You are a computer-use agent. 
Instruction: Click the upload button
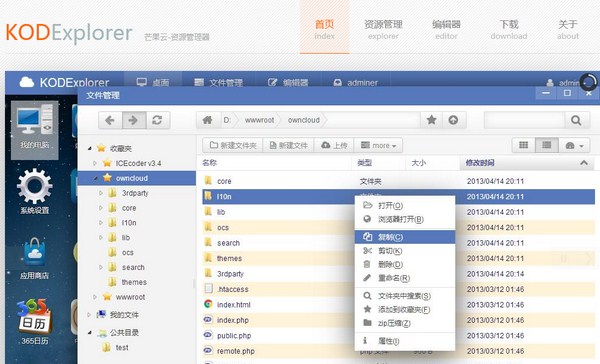pos(334,145)
